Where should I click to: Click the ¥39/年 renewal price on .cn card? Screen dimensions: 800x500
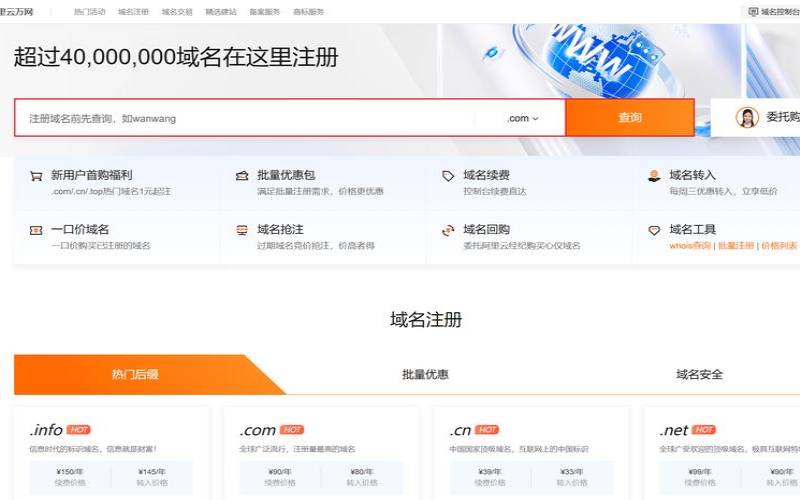click(x=490, y=472)
